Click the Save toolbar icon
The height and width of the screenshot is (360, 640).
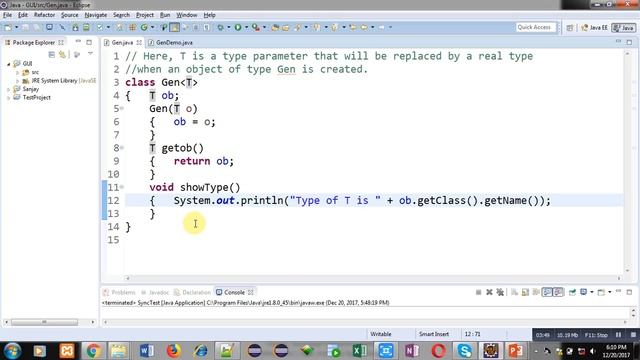coord(26,27)
